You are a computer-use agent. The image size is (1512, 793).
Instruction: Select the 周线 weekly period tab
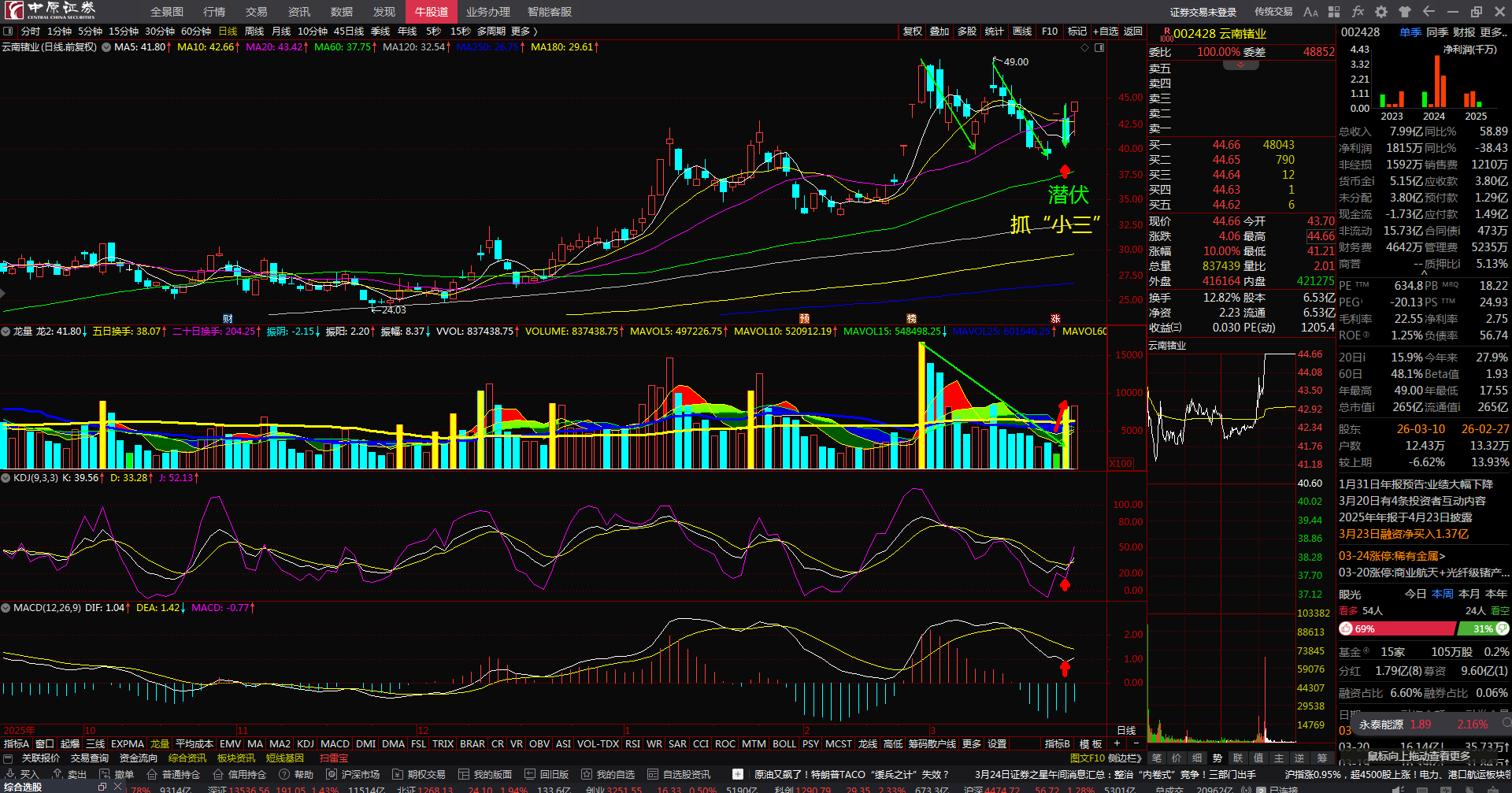click(254, 31)
